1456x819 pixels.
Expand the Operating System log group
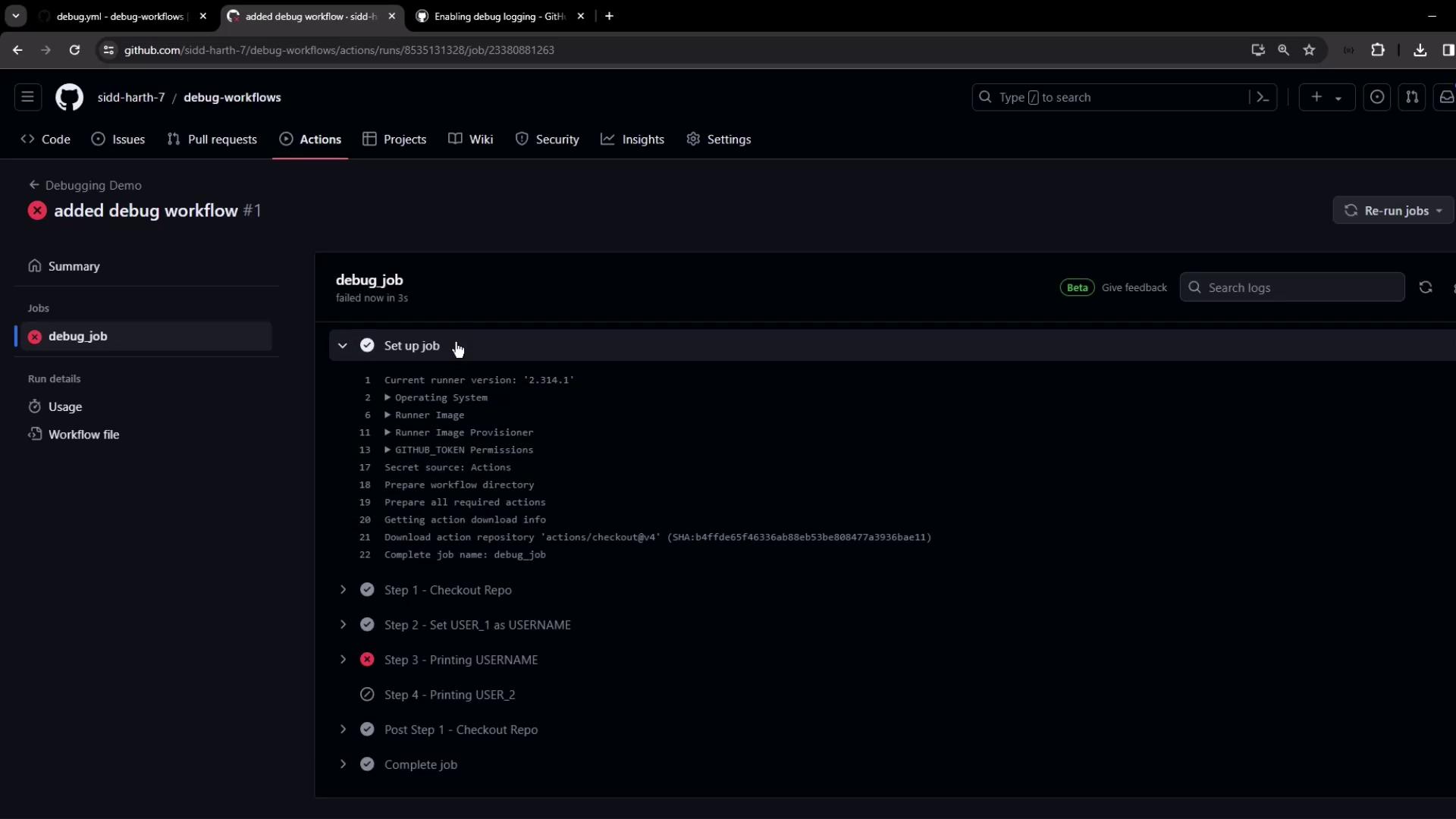pyautogui.click(x=440, y=397)
